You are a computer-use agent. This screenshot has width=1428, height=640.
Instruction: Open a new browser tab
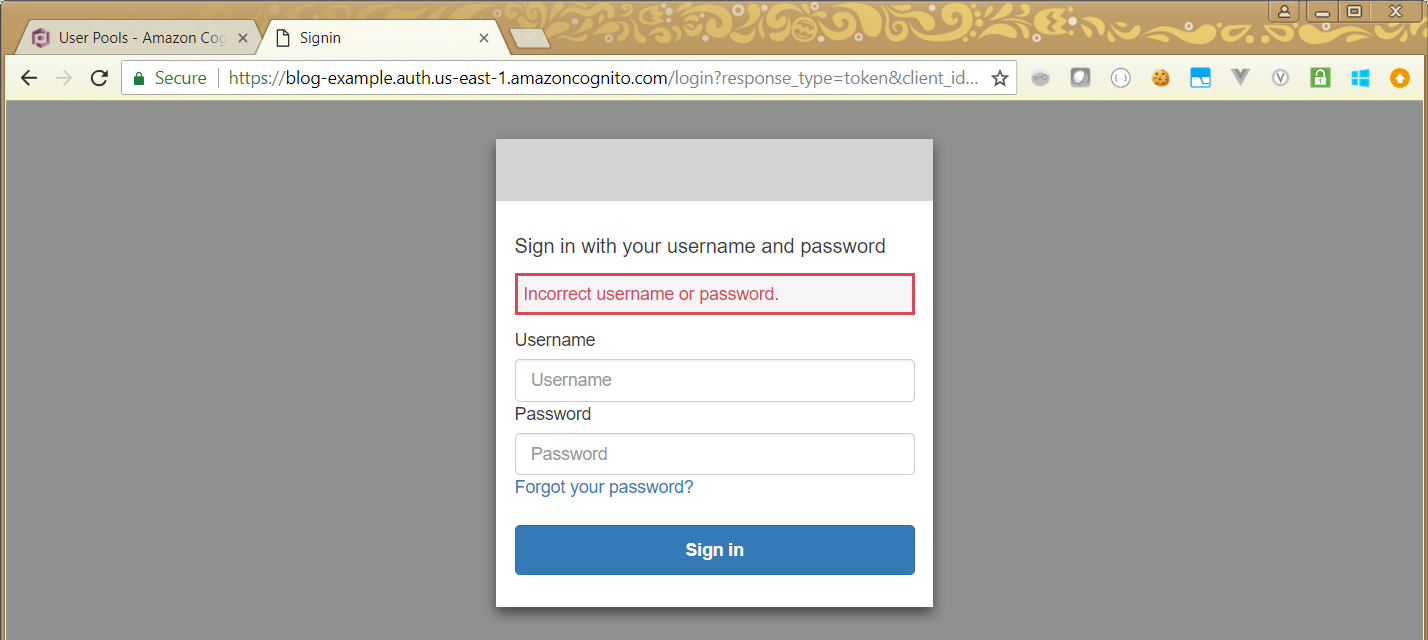529,38
